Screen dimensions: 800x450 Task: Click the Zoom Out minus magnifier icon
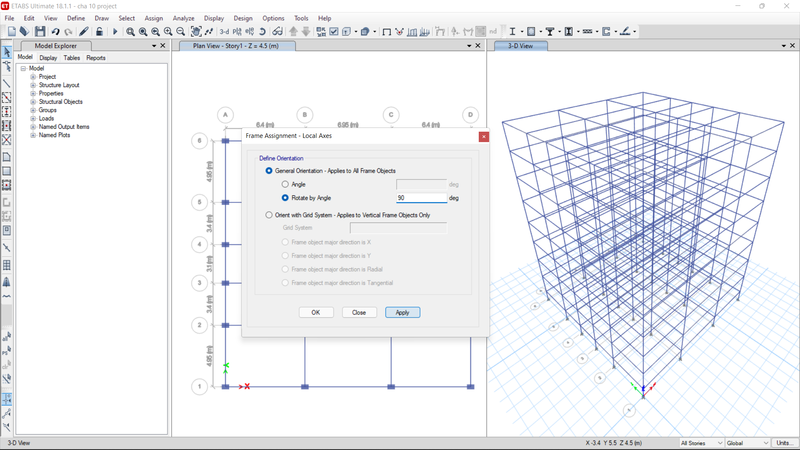[181, 32]
